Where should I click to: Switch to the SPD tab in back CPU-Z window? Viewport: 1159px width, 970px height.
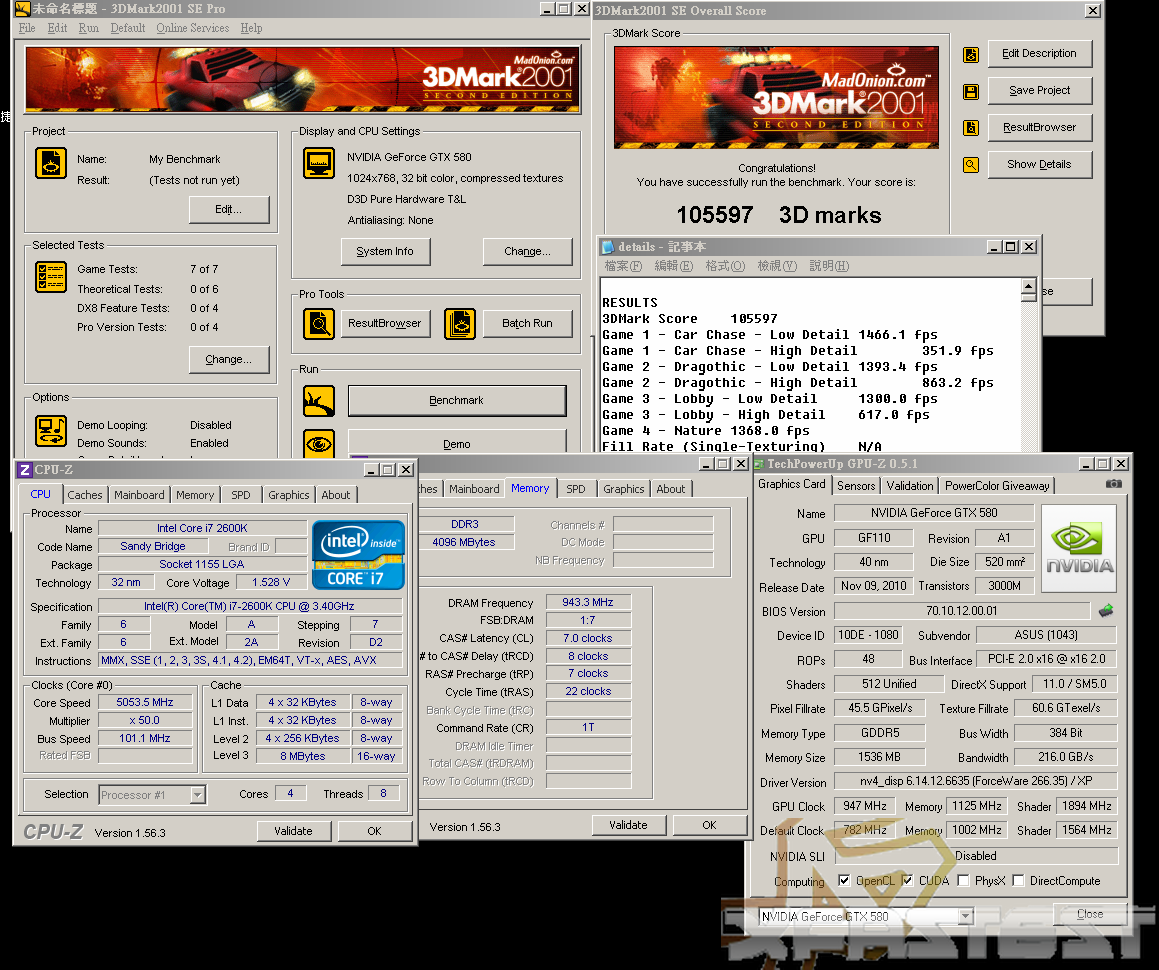point(576,489)
